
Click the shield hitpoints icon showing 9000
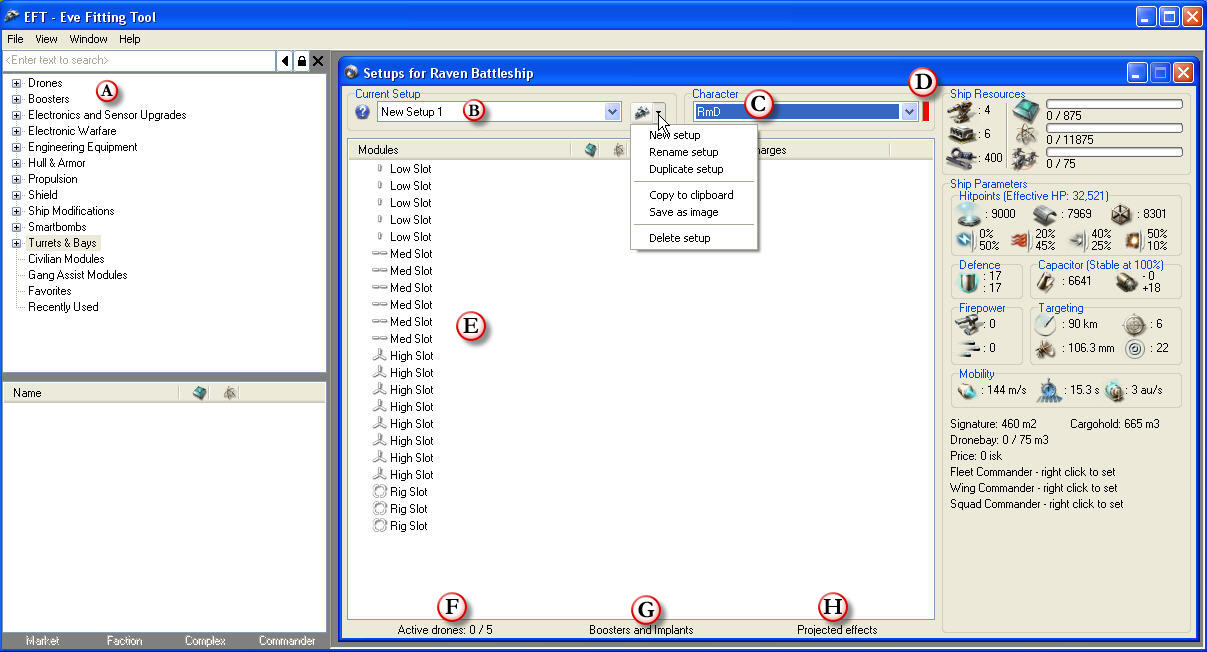coord(967,213)
